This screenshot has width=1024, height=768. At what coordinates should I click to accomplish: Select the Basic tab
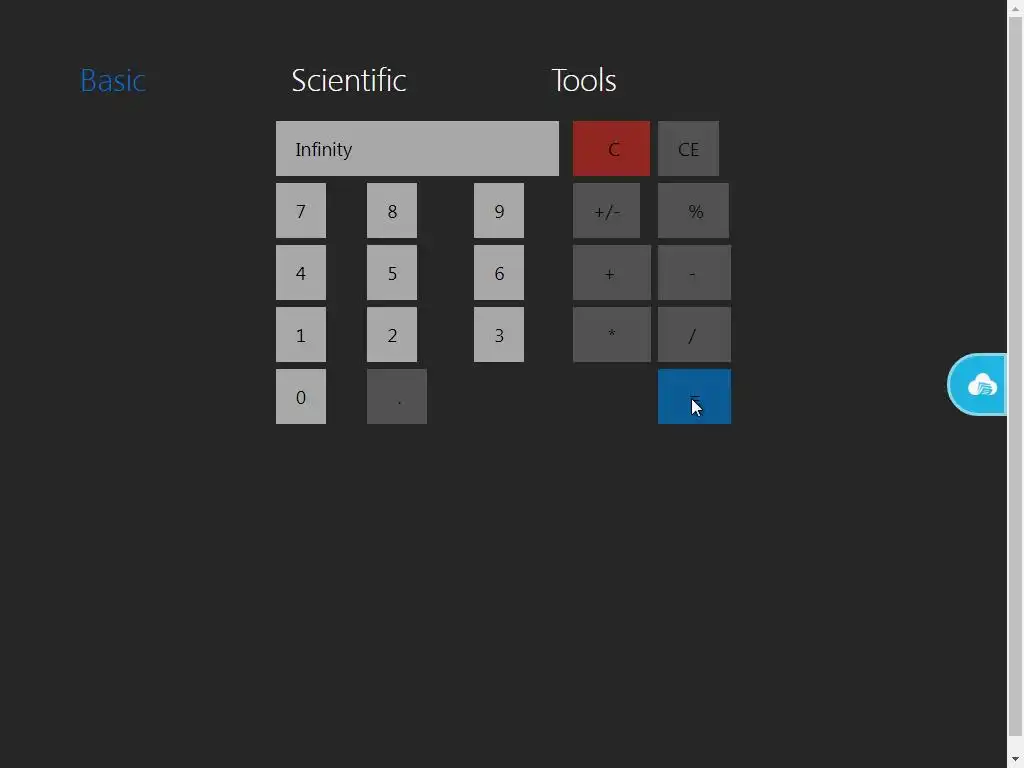pos(112,80)
